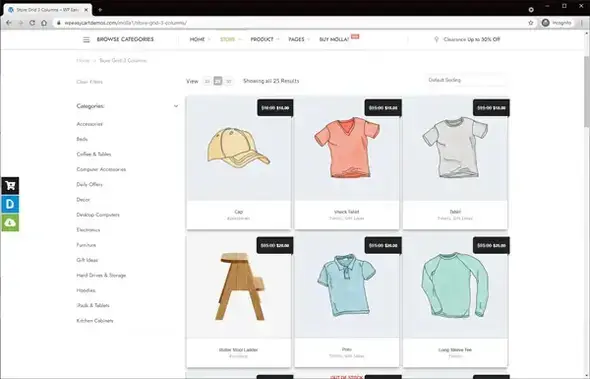Switch to two-column grid view

[x=207, y=81]
